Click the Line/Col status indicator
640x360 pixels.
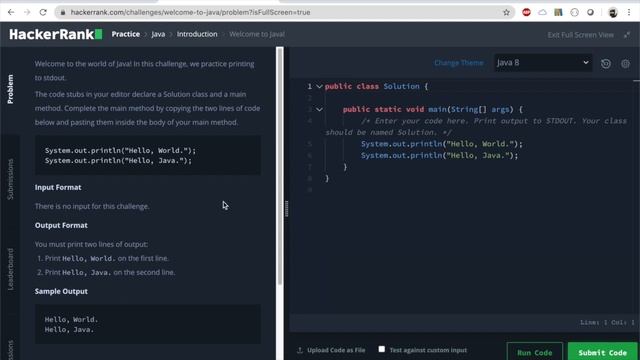(x=607, y=322)
